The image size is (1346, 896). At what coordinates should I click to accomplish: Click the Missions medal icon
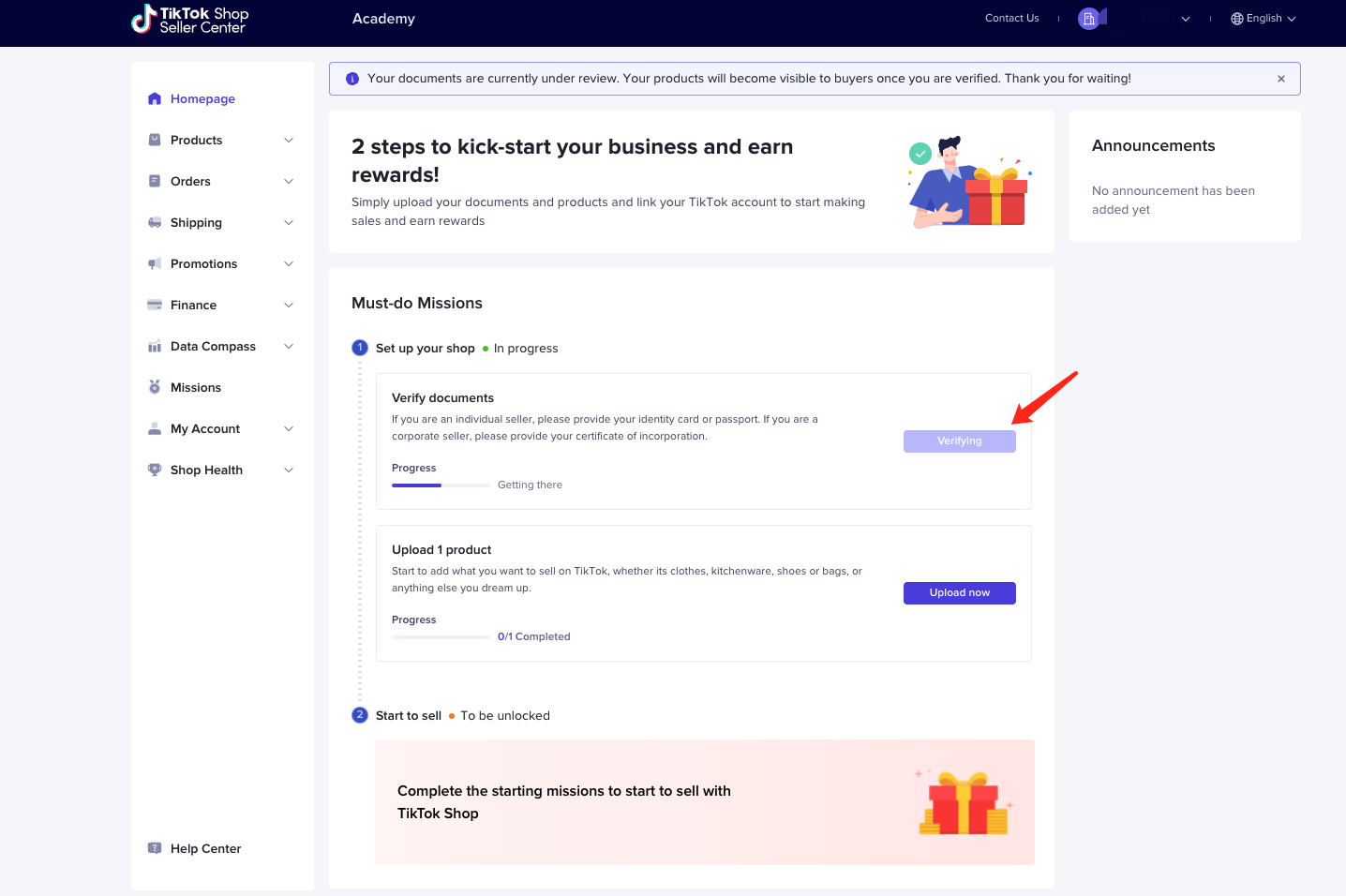[x=155, y=387]
